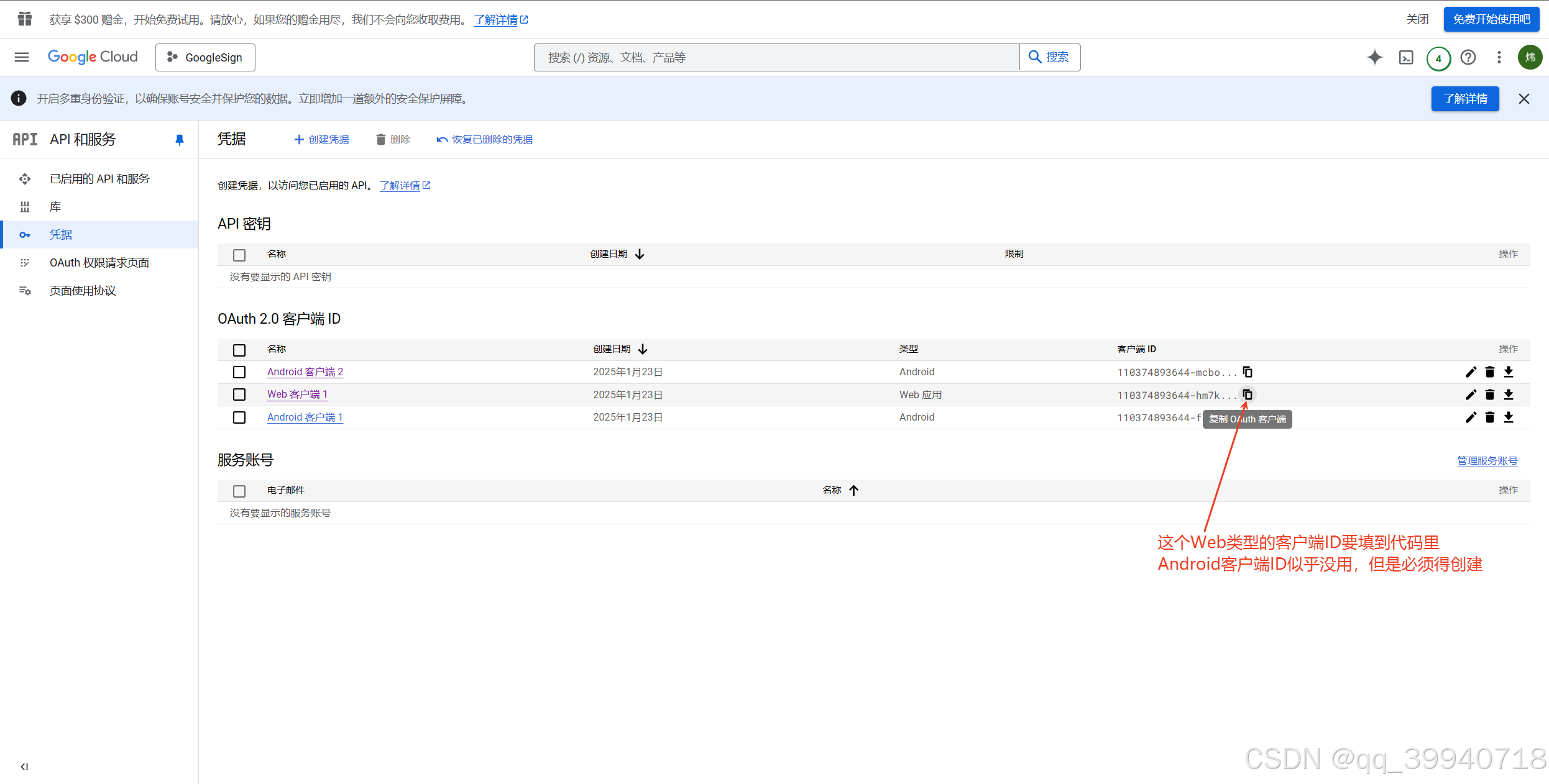Select all API 密钥 header checkbox
Screen dimensions: 1549x784
coord(239,255)
